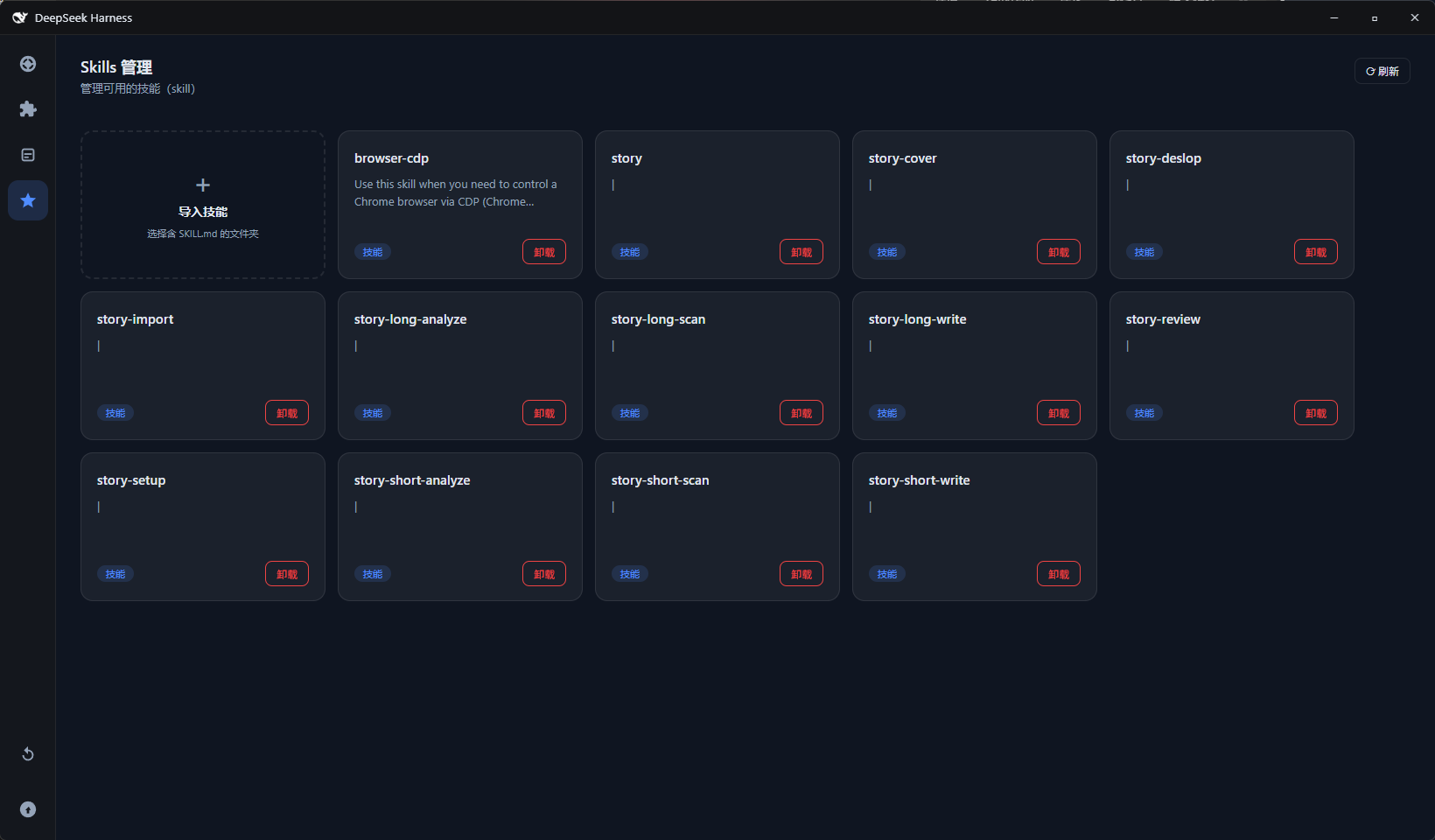Click the circular-arrow reset icon in the sidebar

[x=28, y=754]
